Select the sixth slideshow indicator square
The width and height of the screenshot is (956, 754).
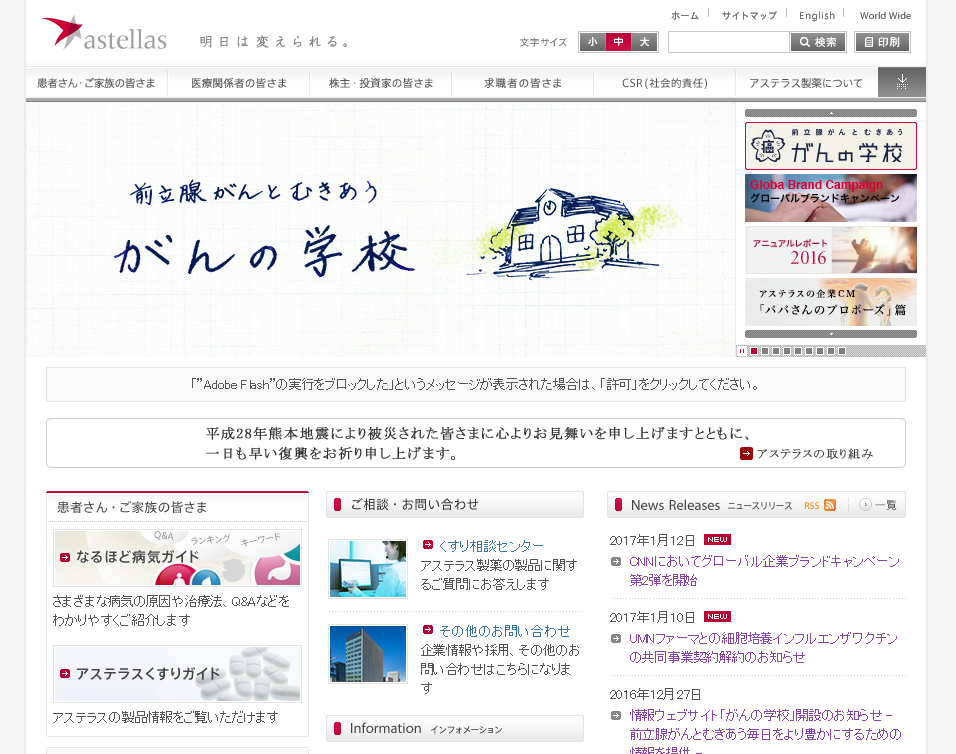[808, 351]
